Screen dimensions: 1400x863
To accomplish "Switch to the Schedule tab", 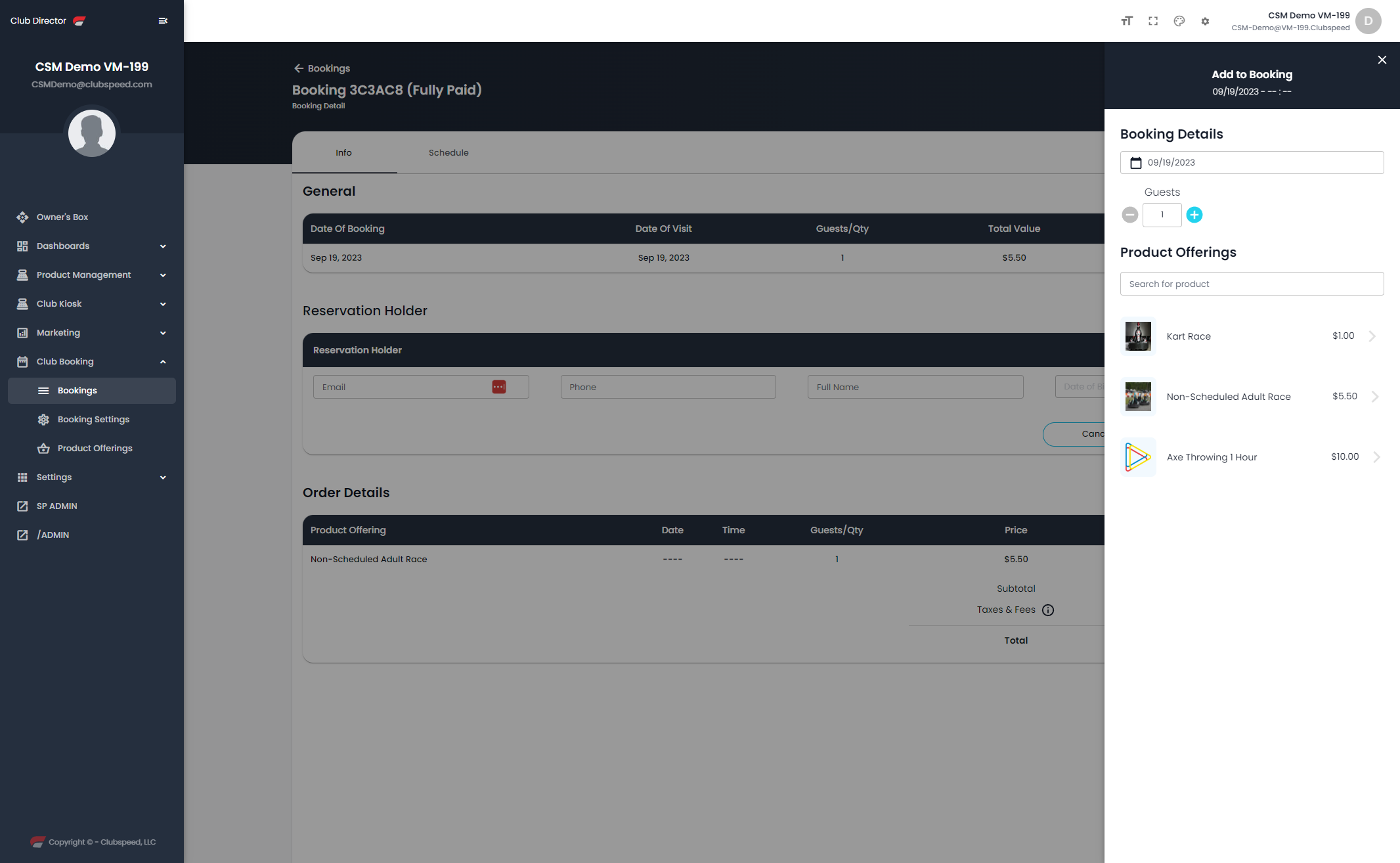I will [x=448, y=152].
